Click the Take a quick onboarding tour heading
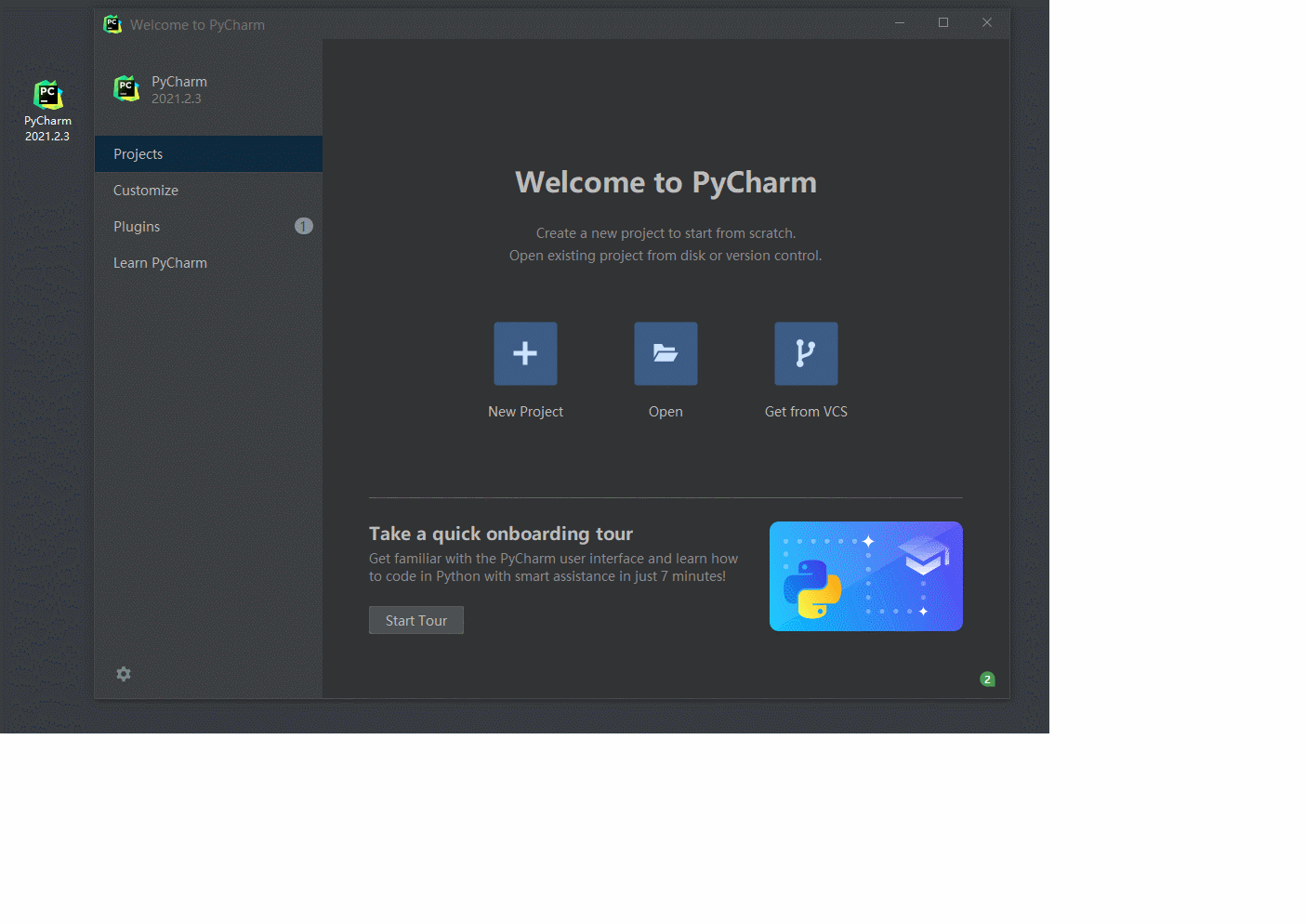The width and height of the screenshot is (1305, 924). pyautogui.click(x=501, y=534)
